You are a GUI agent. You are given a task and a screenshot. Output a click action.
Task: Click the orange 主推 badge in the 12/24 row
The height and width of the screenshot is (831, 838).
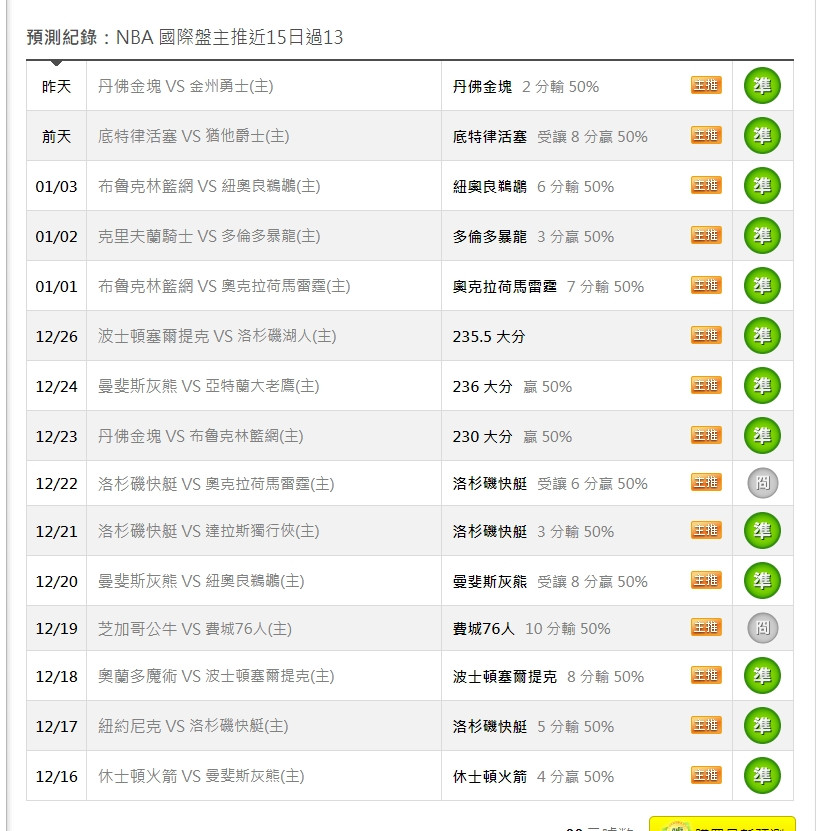pos(706,385)
